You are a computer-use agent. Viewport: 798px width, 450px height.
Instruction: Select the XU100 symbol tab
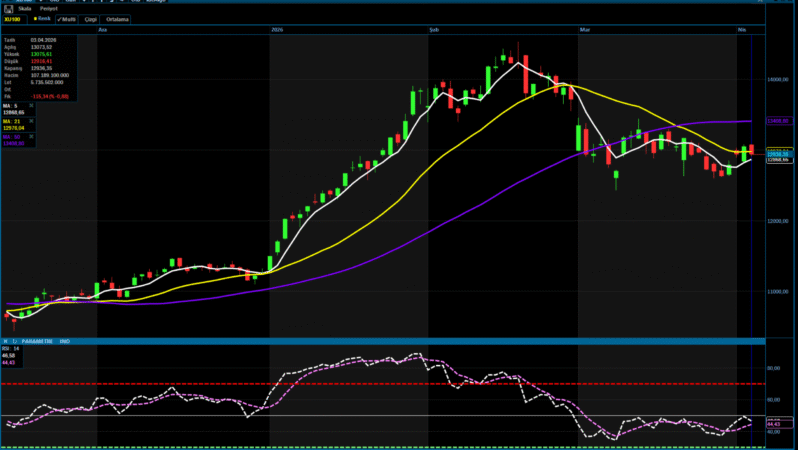click(x=16, y=18)
